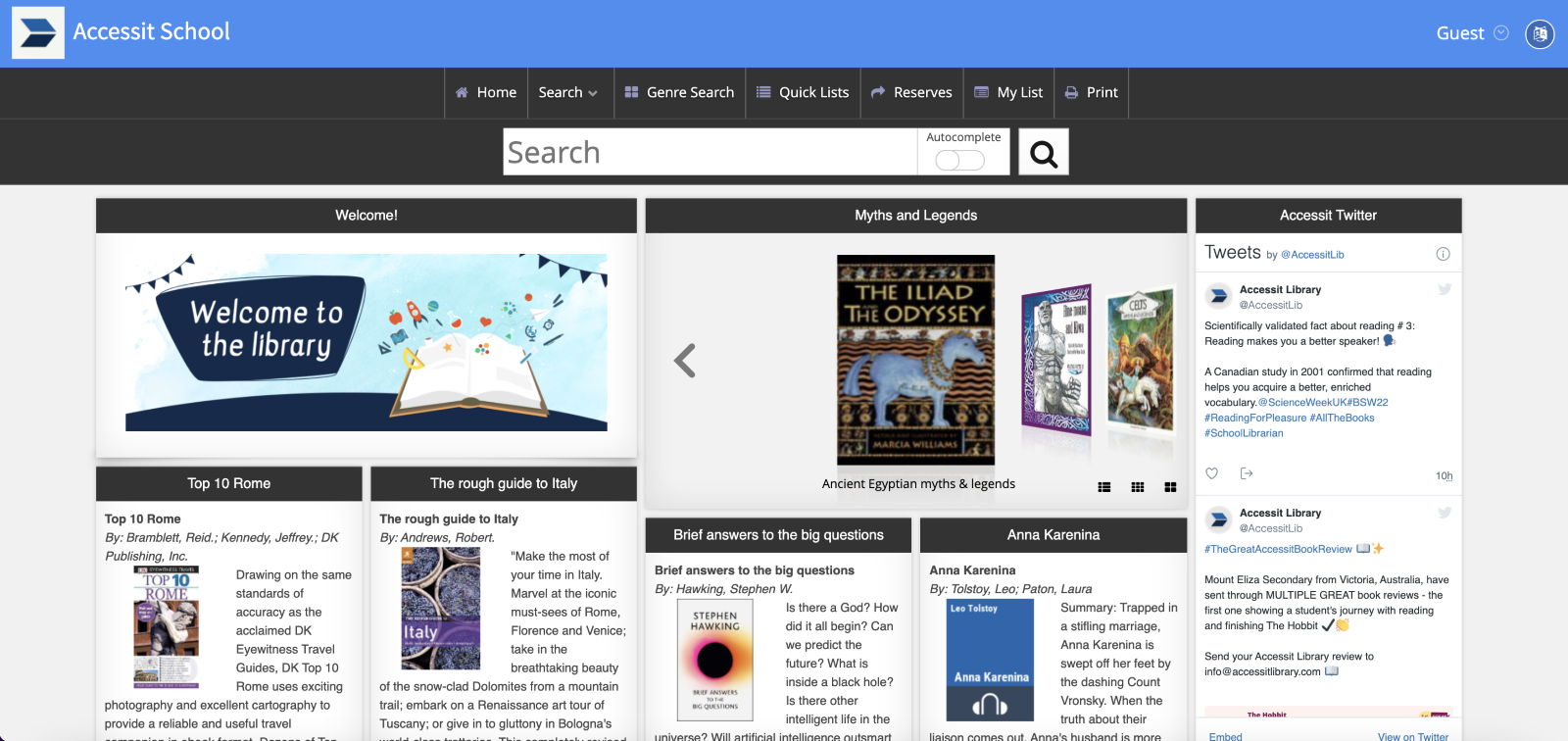Click Twitter bird icon on second tweet
This screenshot has width=1568, height=741.
coord(1445,513)
